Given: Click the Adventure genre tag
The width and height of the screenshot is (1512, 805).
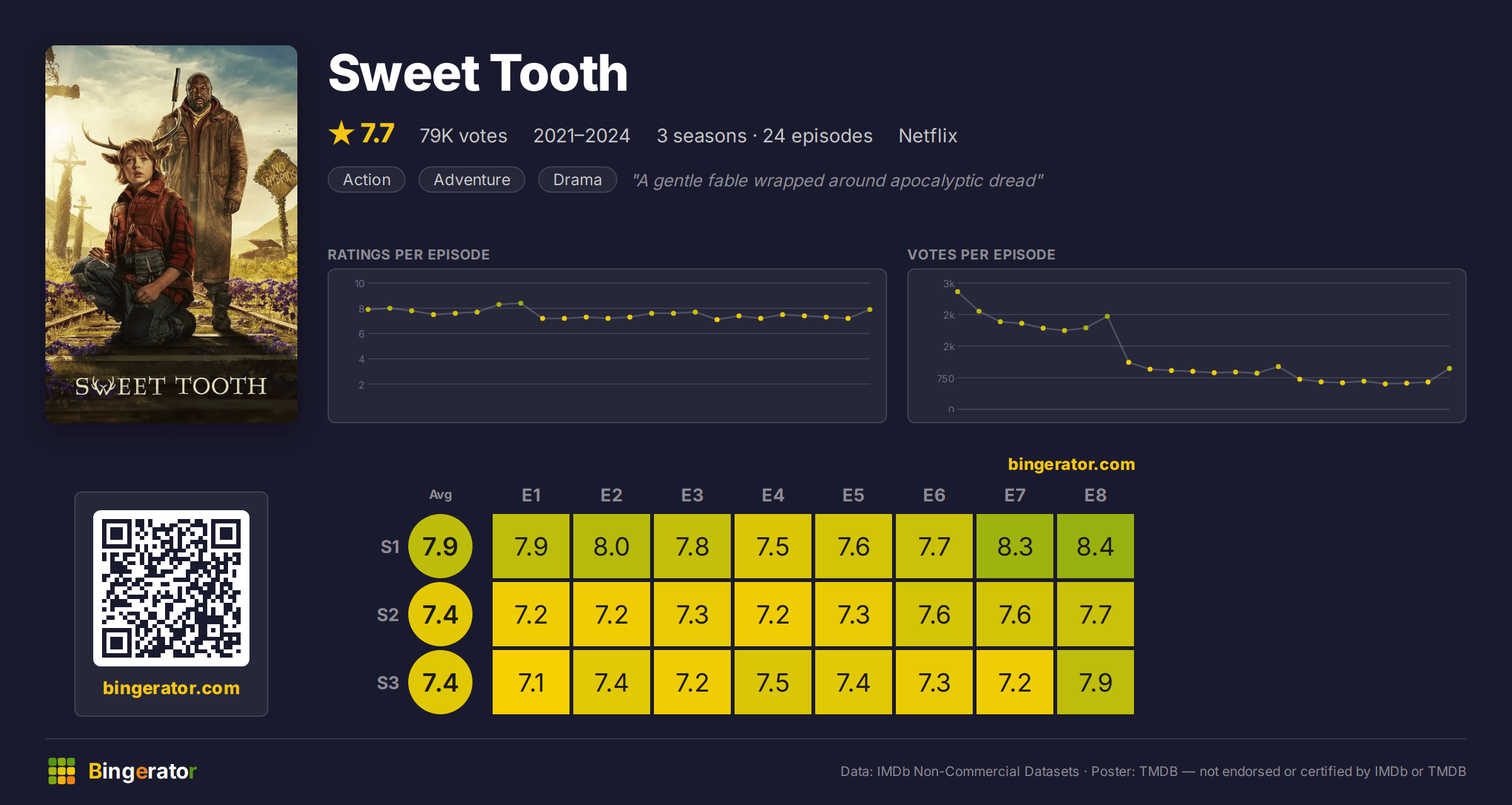Looking at the screenshot, I should tap(472, 180).
